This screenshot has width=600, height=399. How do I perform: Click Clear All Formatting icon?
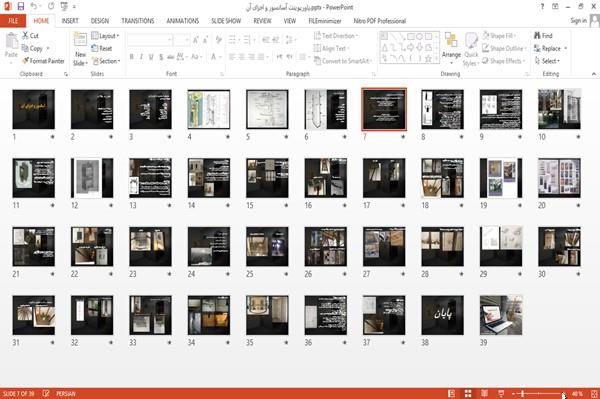pos(218,40)
